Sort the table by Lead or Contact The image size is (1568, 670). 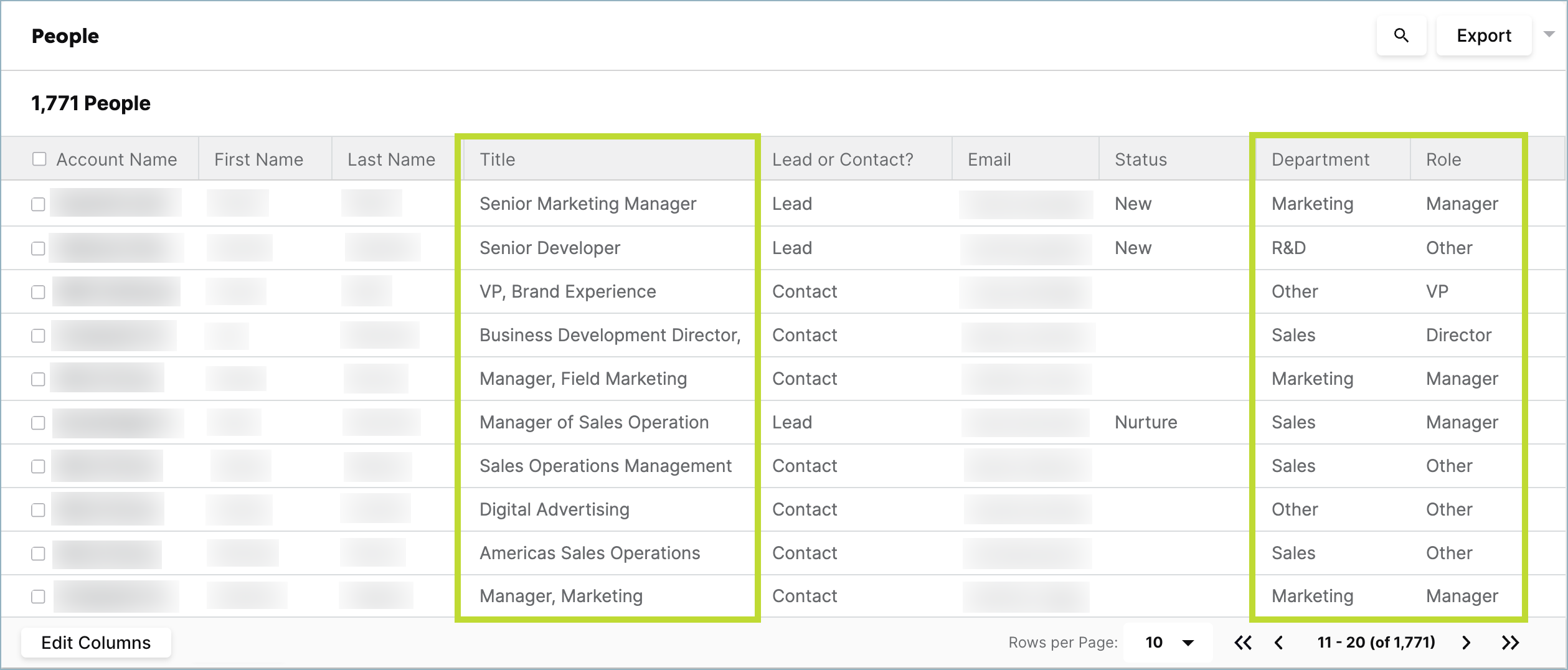(x=842, y=159)
